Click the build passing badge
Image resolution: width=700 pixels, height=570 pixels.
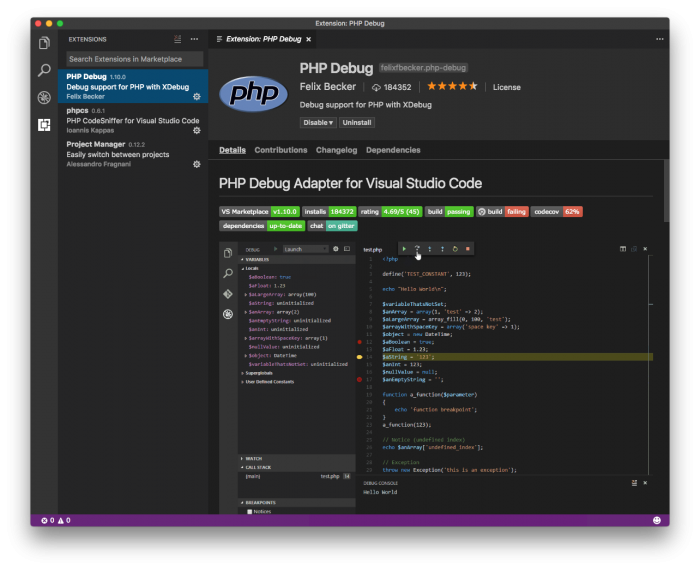click(449, 212)
